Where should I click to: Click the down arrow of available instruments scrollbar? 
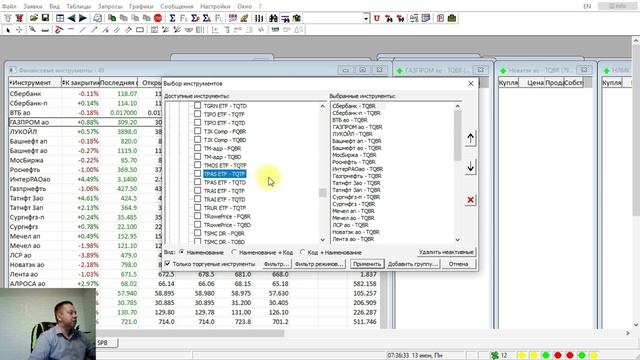click(x=322, y=240)
